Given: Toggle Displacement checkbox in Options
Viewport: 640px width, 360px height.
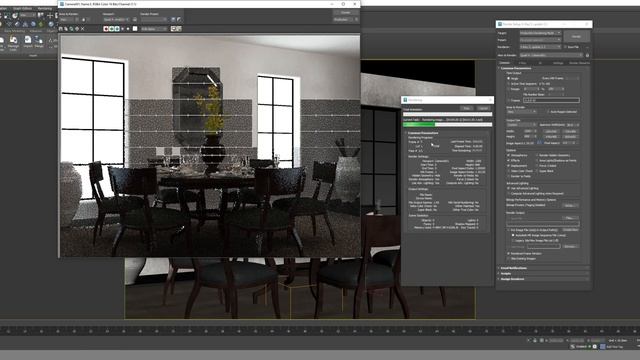Looking at the screenshot, I should 508,166.
